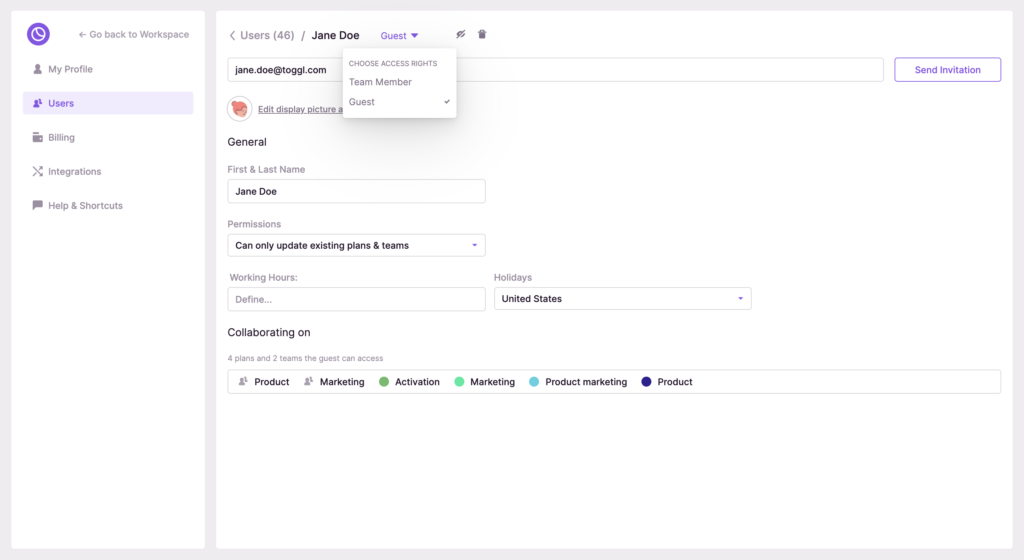1024x560 pixels.
Task: Expand the Permissions dropdown
Action: tap(356, 245)
